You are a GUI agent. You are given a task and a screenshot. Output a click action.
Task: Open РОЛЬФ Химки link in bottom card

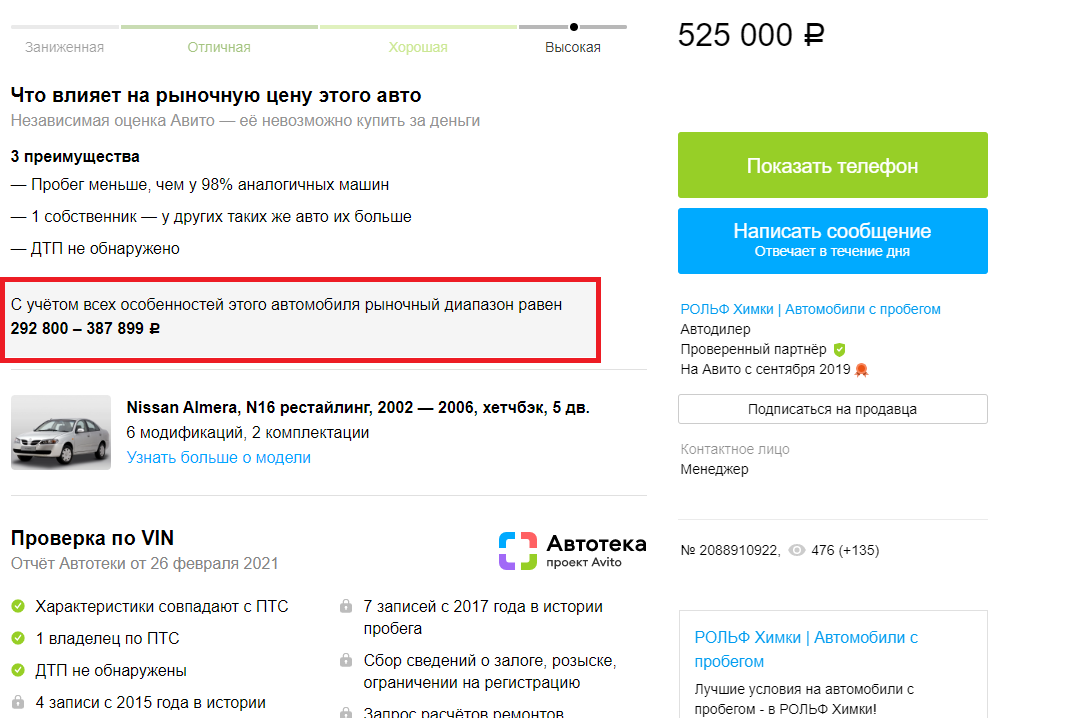click(x=806, y=649)
